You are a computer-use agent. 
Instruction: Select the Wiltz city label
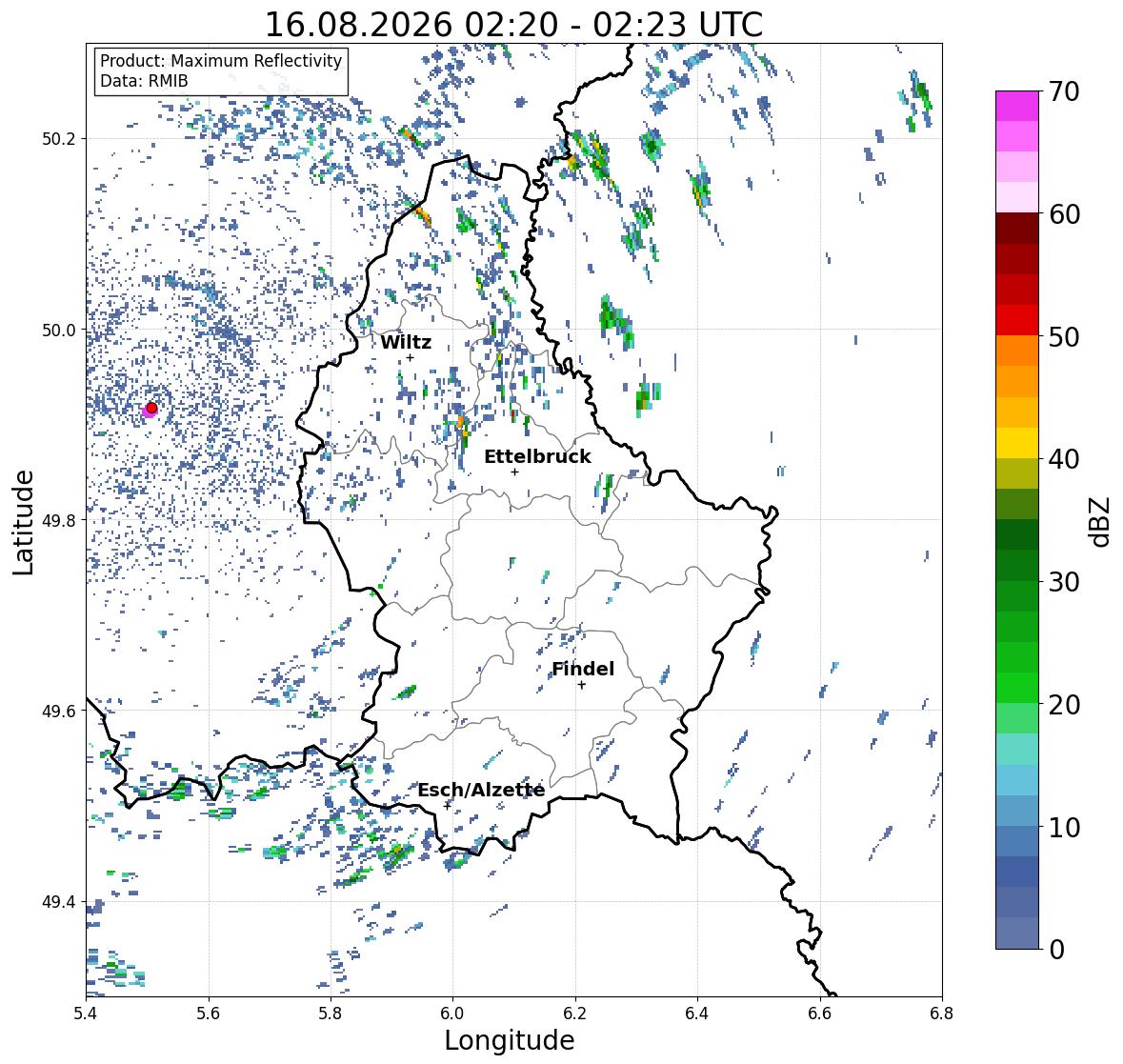tap(406, 342)
